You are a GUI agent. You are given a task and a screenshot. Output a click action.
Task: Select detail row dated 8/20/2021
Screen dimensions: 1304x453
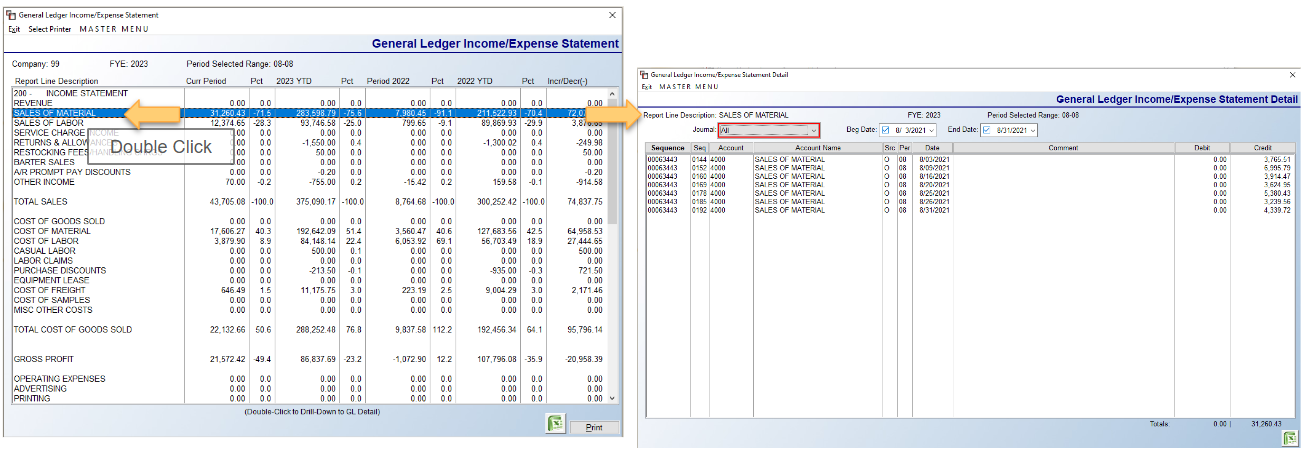pos(970,184)
